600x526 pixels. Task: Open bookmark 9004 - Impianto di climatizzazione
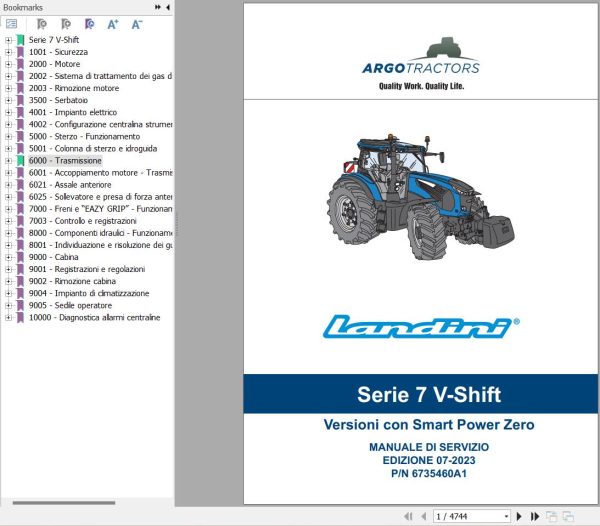[89, 293]
